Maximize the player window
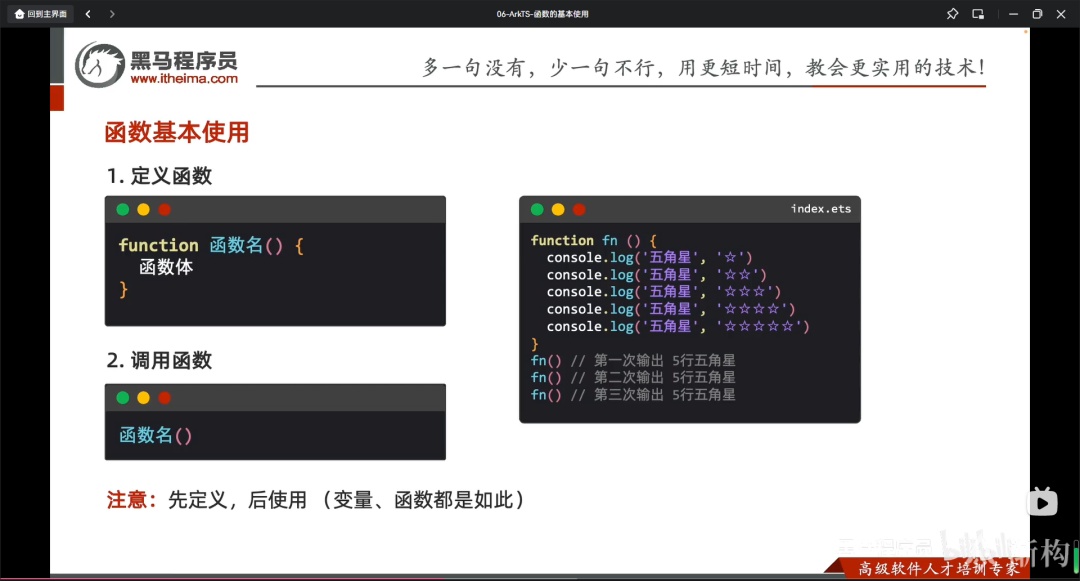Screen dimensions: 1080x581 pyautogui.click(x=1037, y=14)
